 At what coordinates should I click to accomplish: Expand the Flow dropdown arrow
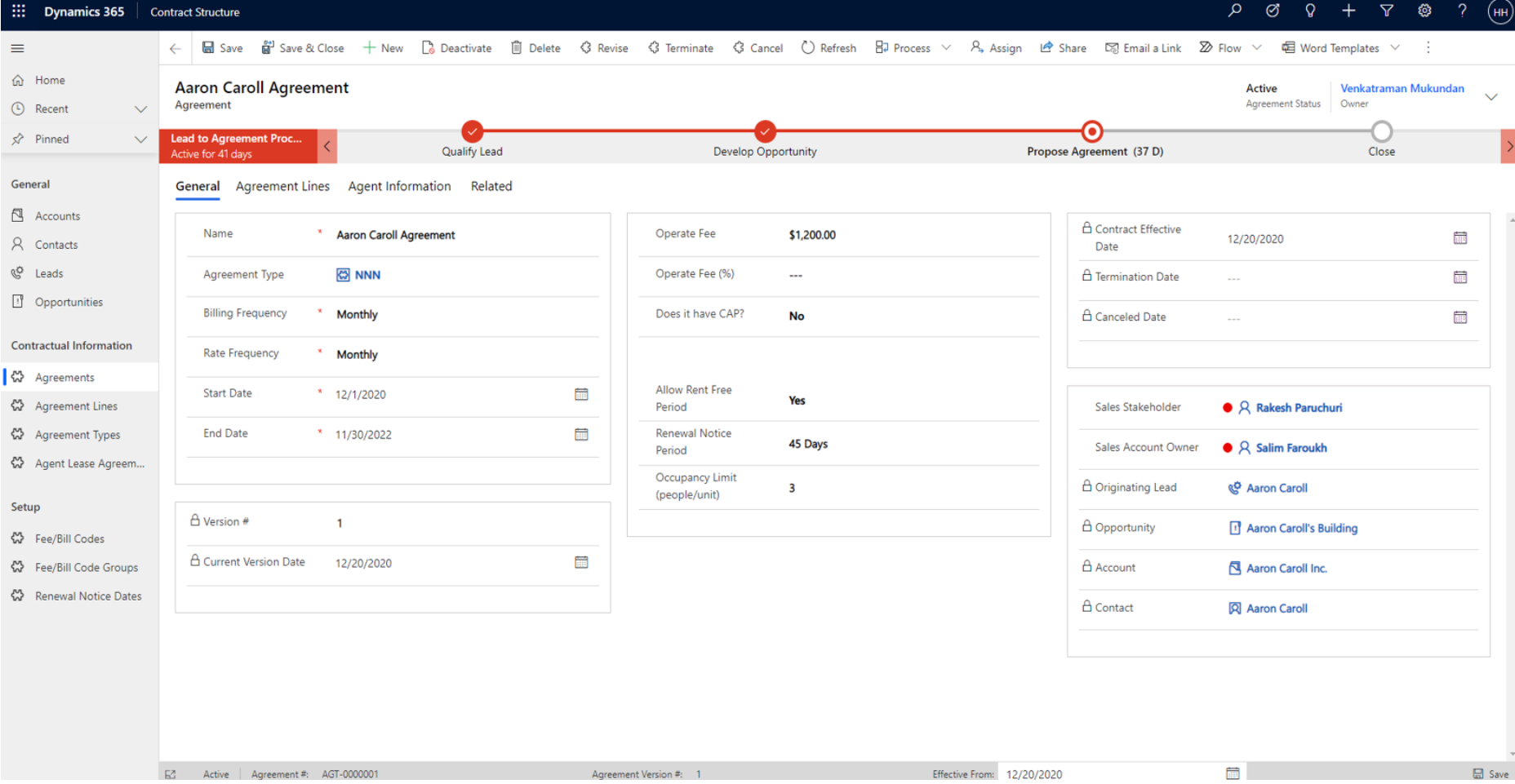(x=1255, y=47)
